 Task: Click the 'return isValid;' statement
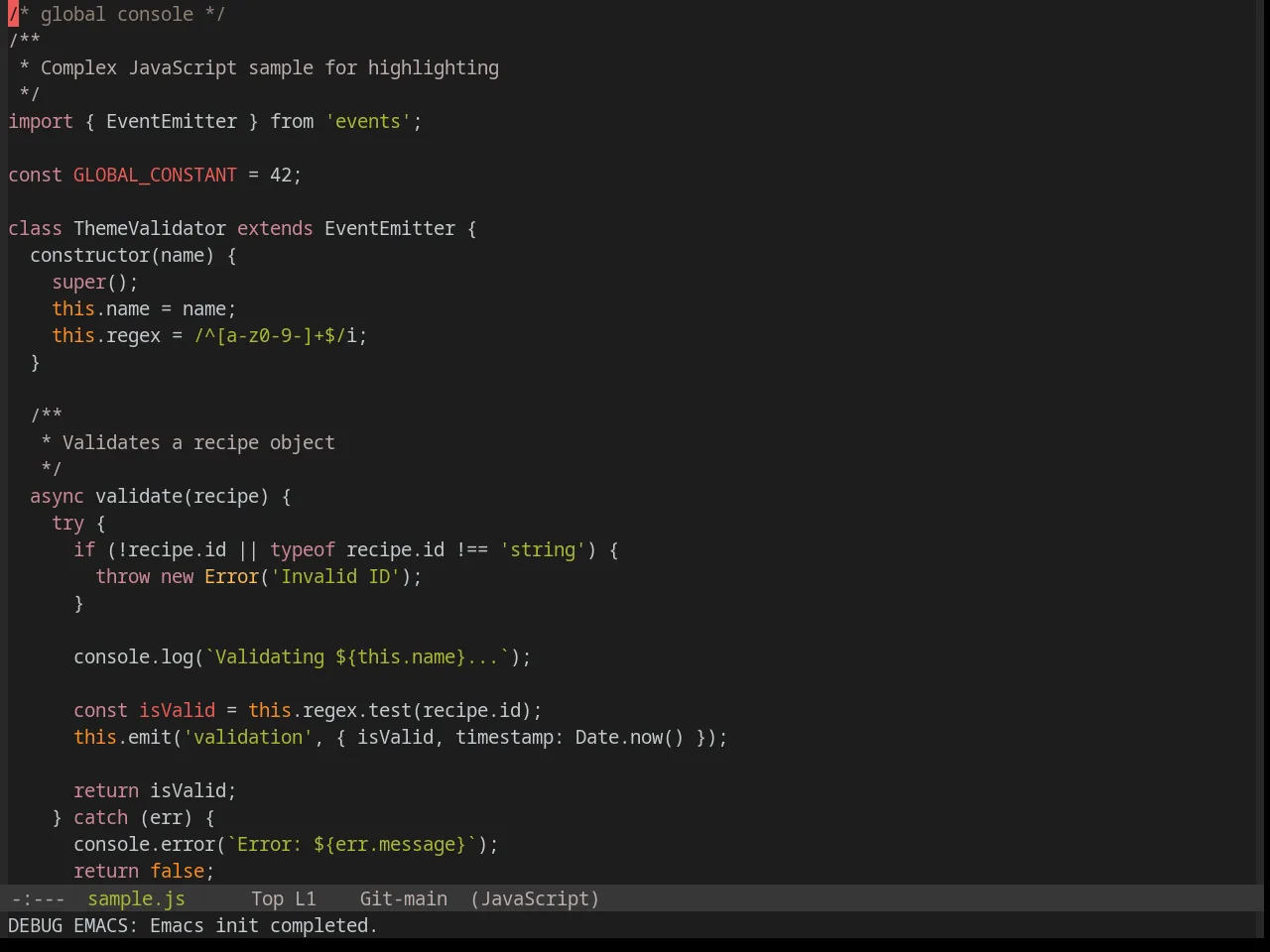(155, 790)
